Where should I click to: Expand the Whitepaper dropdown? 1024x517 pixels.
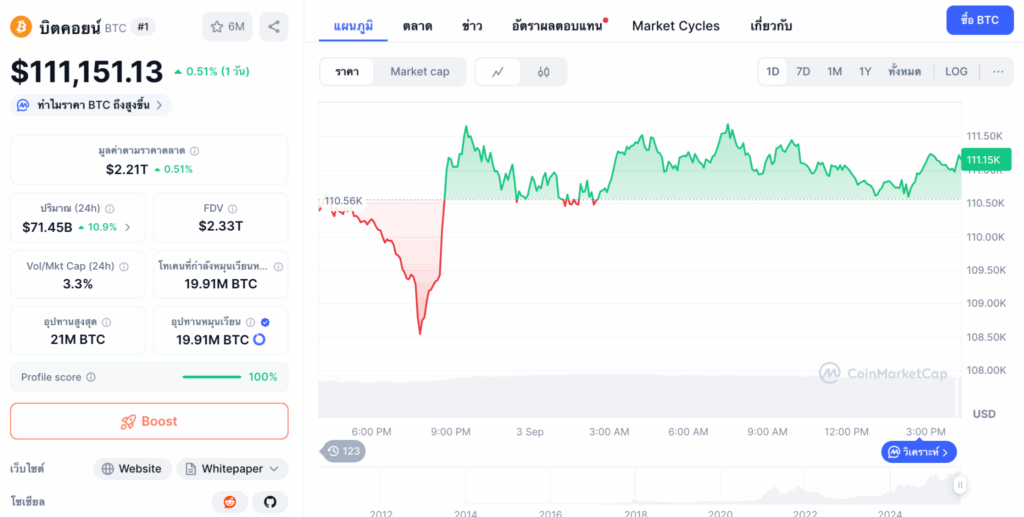coord(232,469)
